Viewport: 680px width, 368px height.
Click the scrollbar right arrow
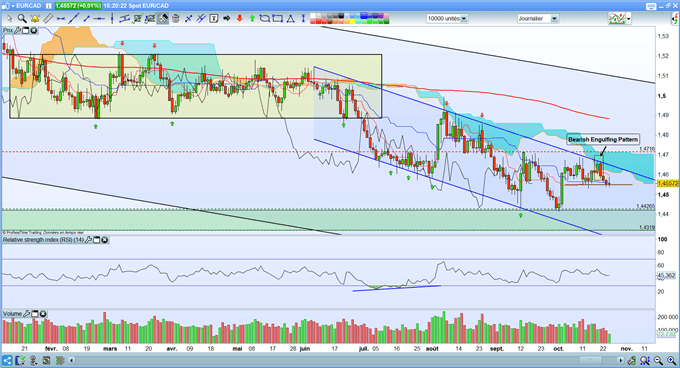tap(621, 360)
